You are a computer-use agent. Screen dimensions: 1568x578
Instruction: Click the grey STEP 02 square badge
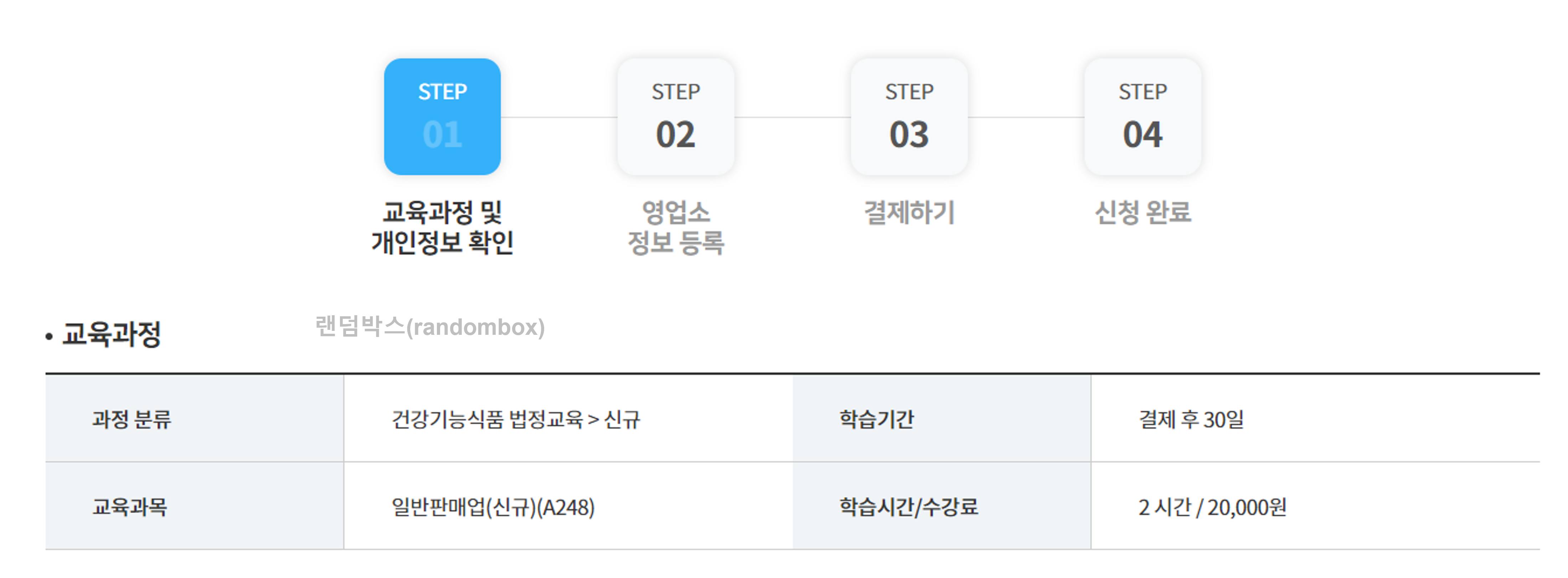click(676, 117)
